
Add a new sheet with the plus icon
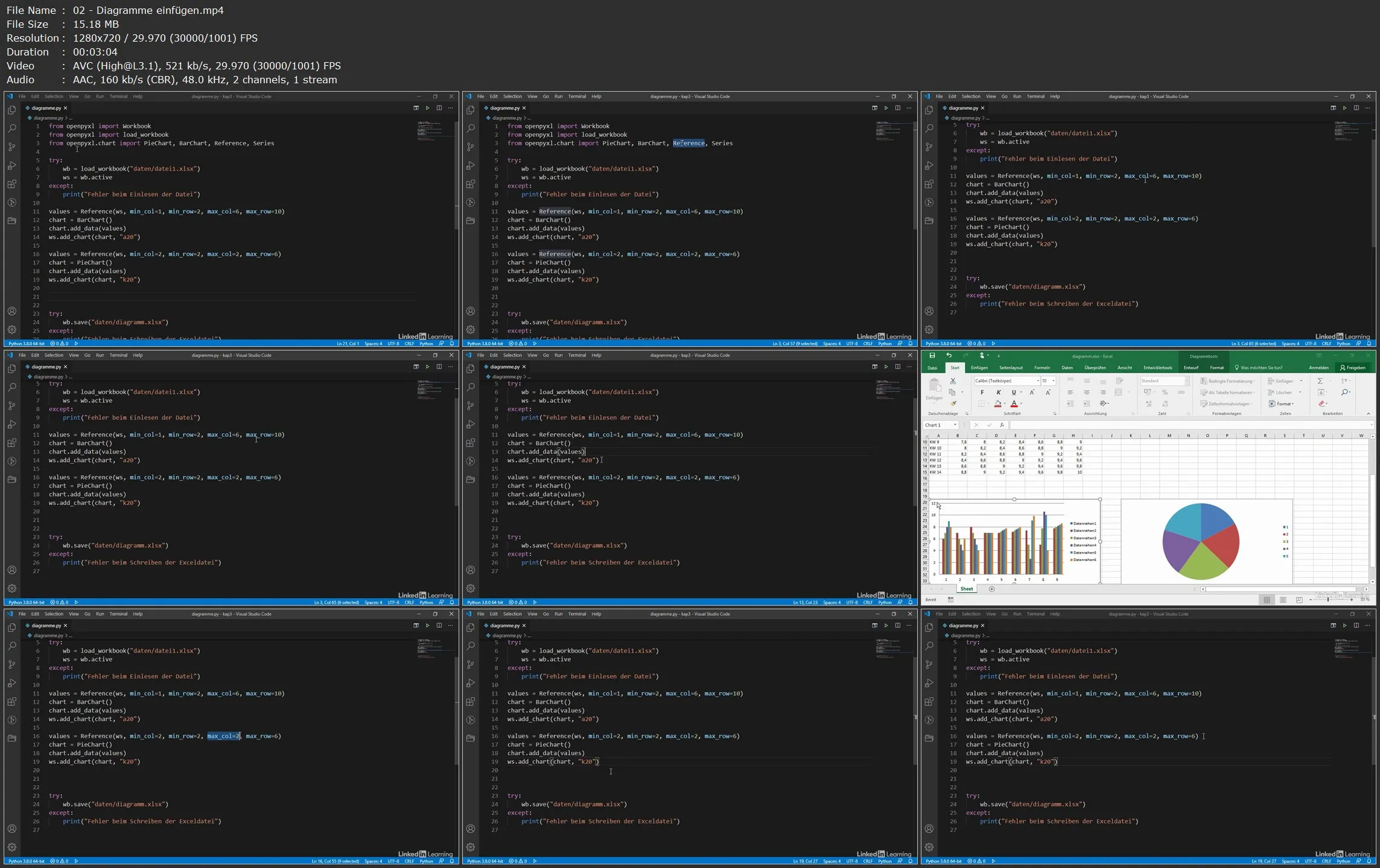pos(991,589)
